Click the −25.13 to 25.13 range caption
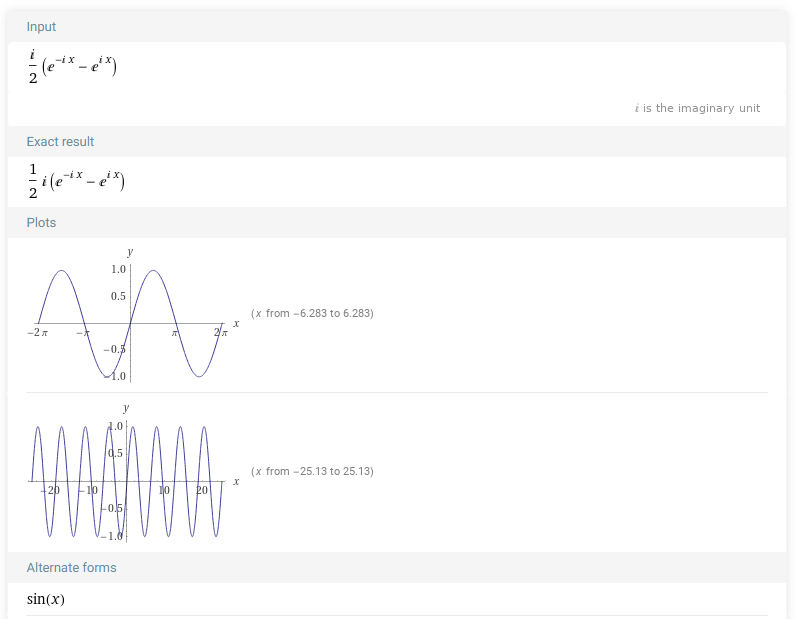 pyautogui.click(x=312, y=471)
